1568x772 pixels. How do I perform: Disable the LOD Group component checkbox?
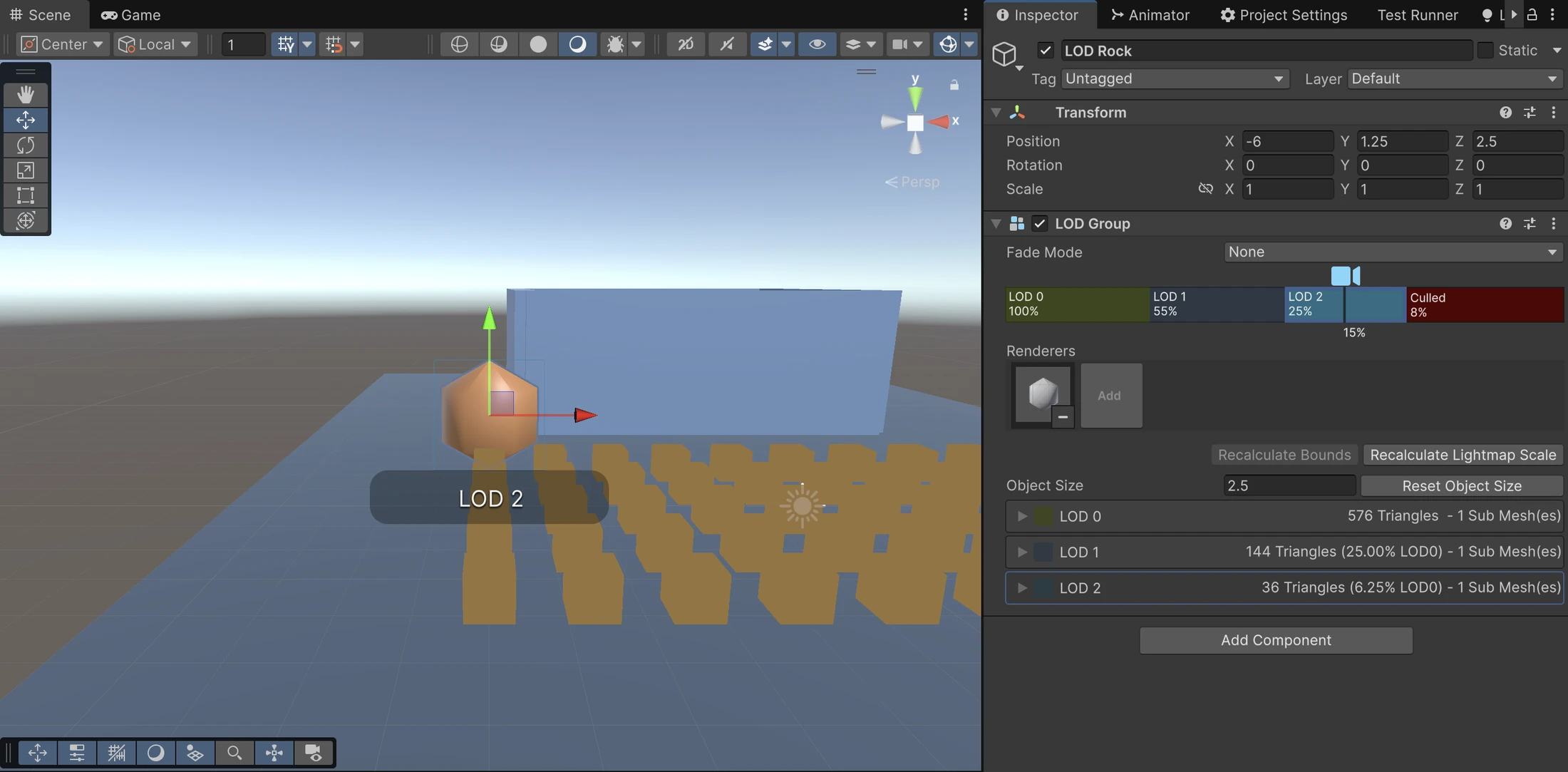click(x=1039, y=223)
